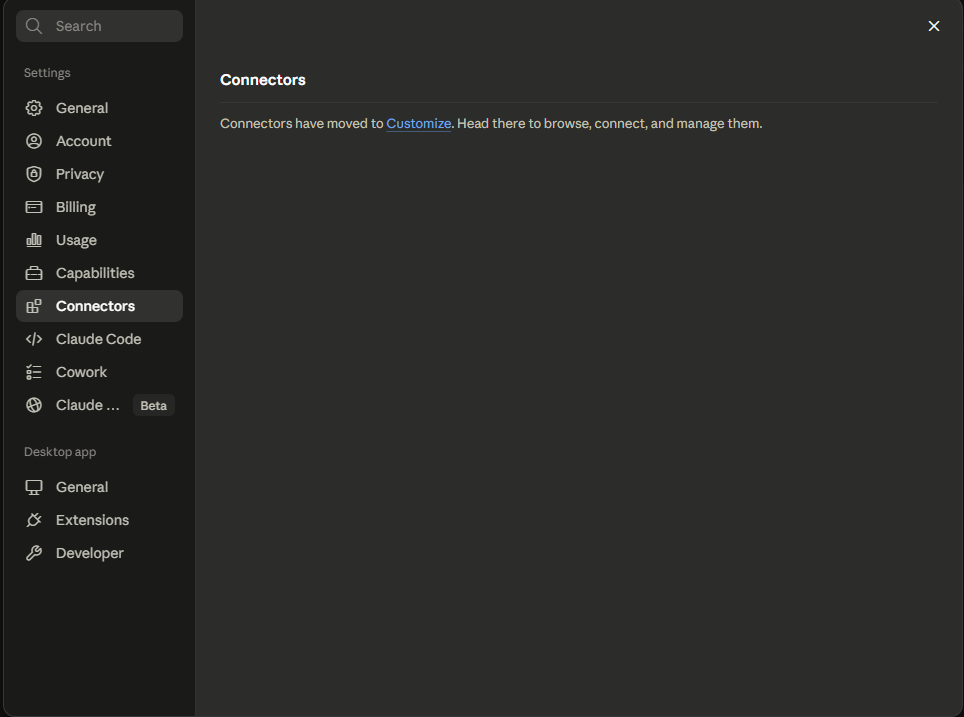This screenshot has width=964, height=717.
Task: Click the Account person icon
Action: pyautogui.click(x=34, y=141)
